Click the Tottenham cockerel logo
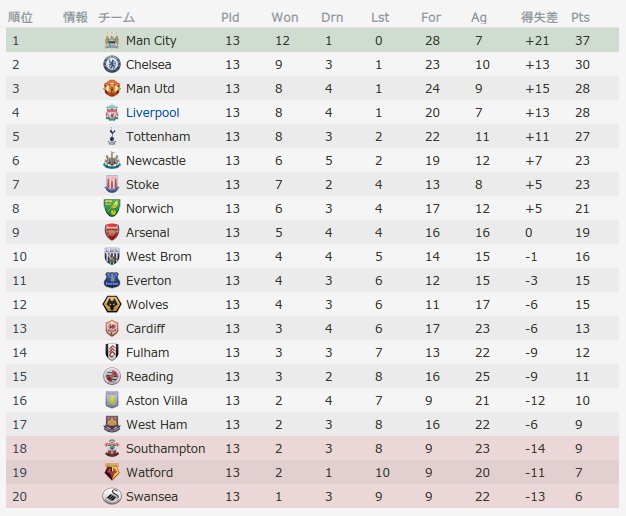Image resolution: width=626 pixels, height=516 pixels. pos(112,136)
